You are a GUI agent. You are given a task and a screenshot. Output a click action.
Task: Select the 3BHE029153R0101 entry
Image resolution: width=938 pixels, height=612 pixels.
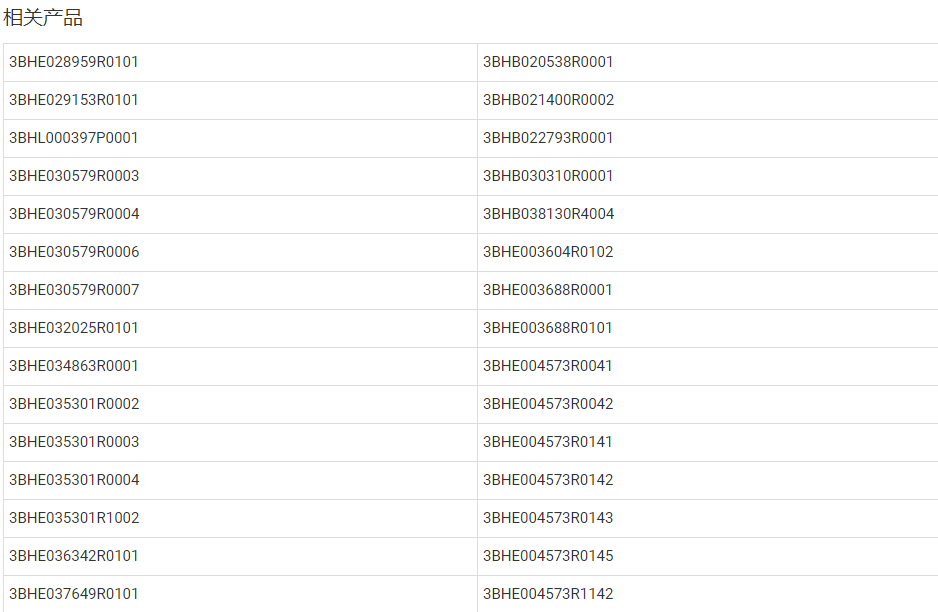point(74,100)
